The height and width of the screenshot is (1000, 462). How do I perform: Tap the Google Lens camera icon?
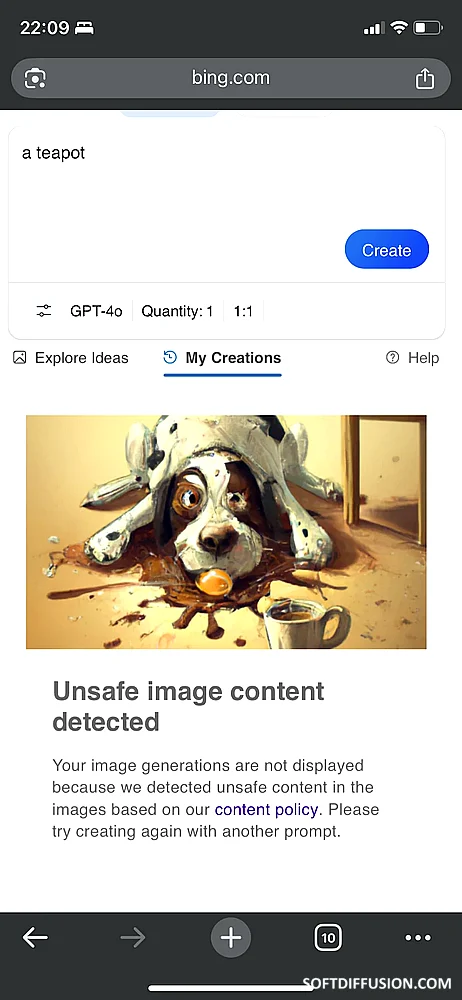click(x=35, y=78)
